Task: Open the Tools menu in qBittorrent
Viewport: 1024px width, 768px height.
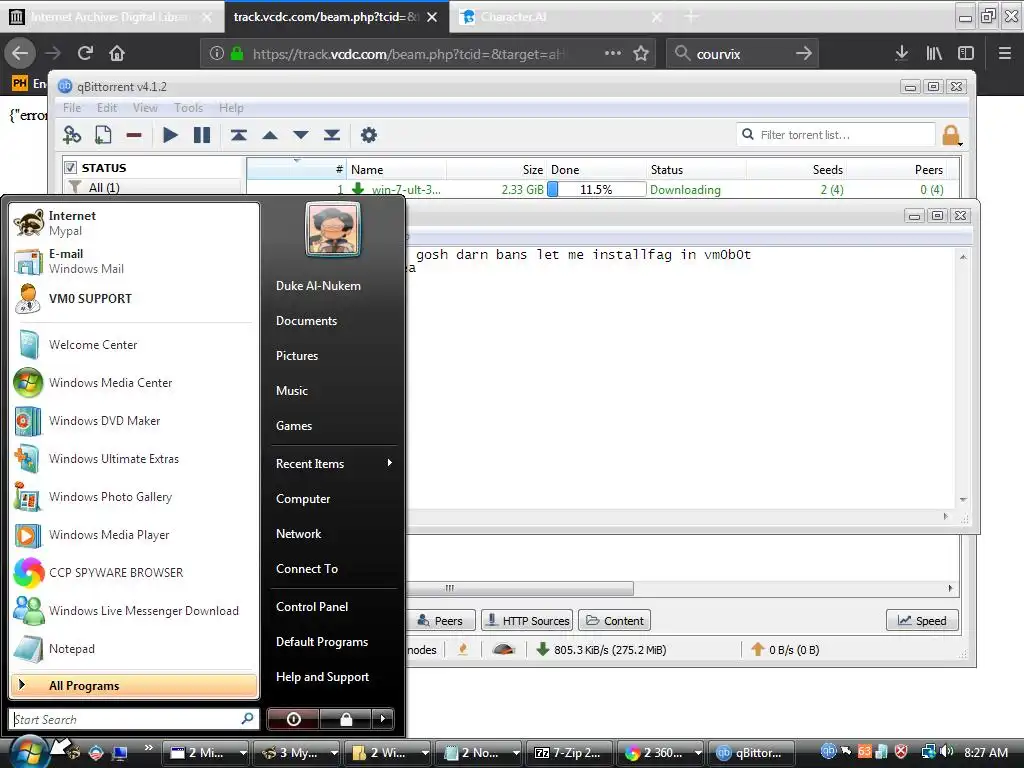Action: 188,108
